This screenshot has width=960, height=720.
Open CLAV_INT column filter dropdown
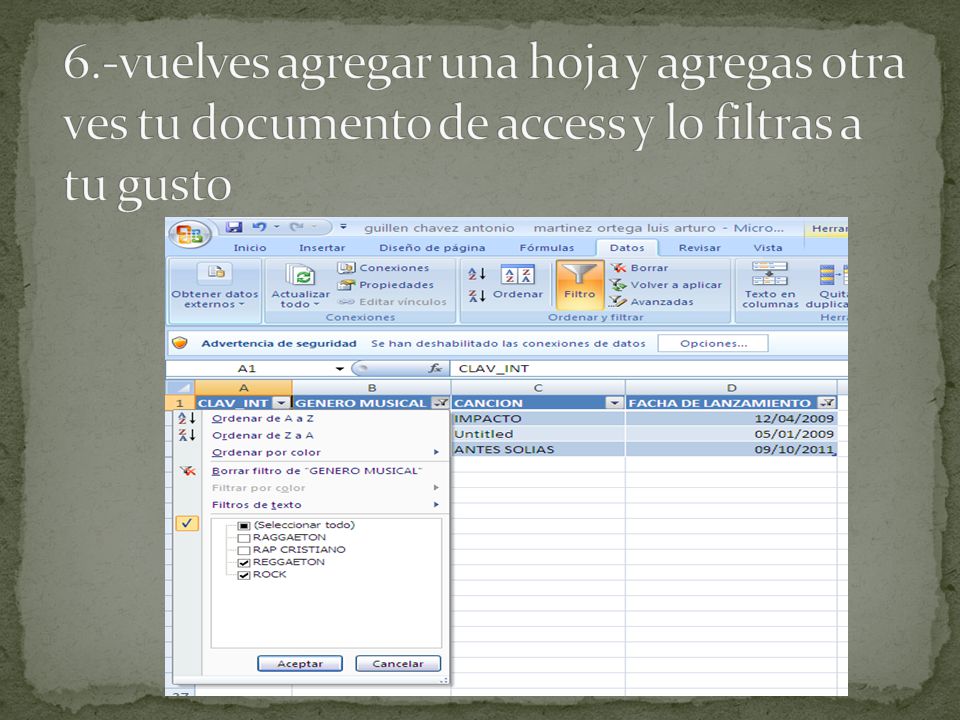281,403
